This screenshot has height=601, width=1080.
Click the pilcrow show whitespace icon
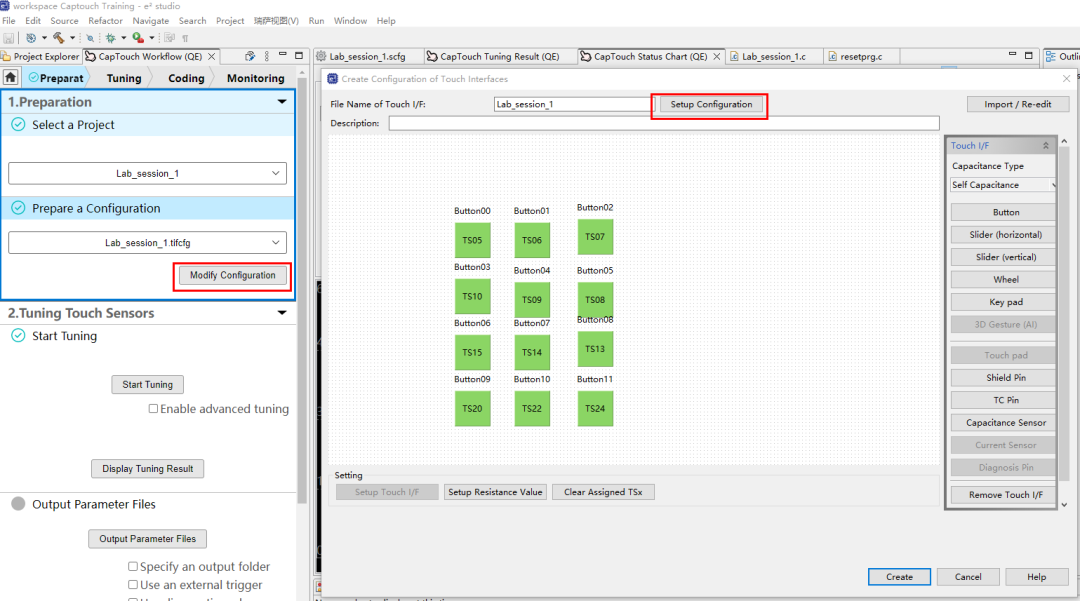click(x=185, y=38)
